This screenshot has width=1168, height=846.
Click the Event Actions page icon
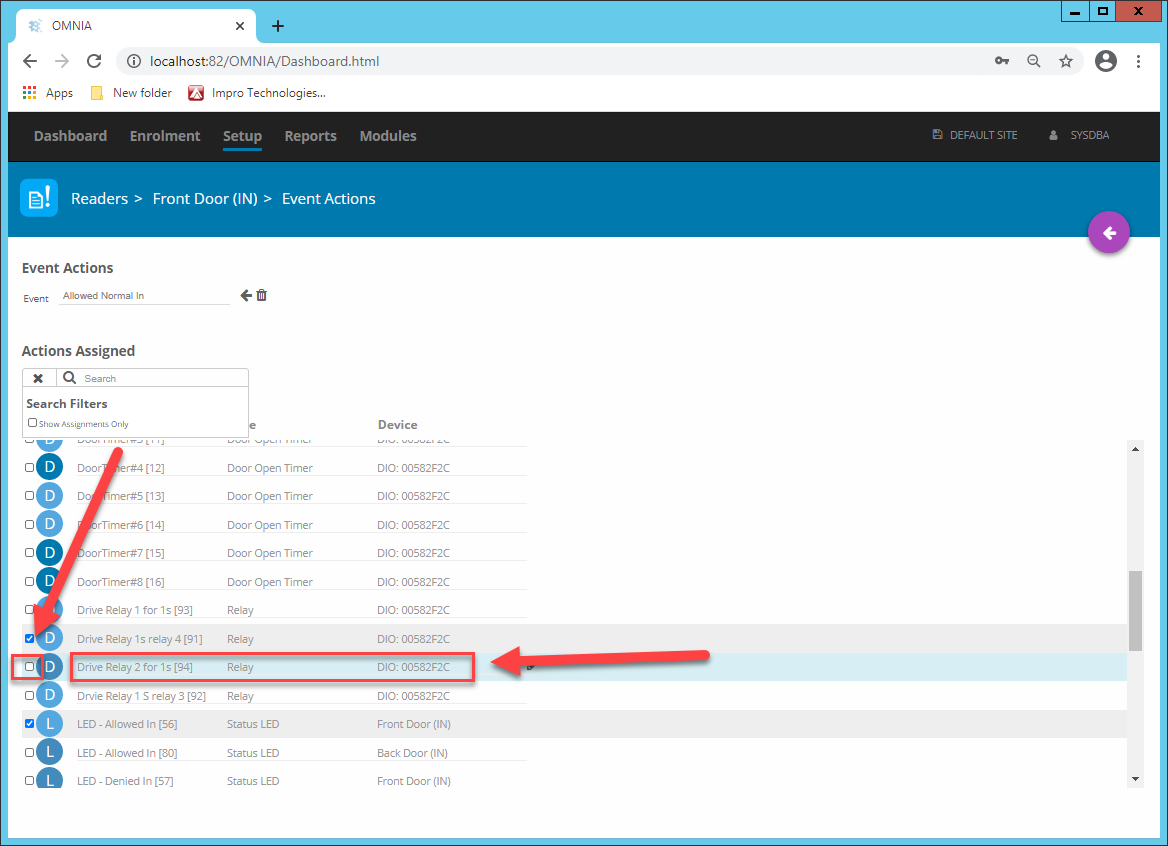coord(39,198)
